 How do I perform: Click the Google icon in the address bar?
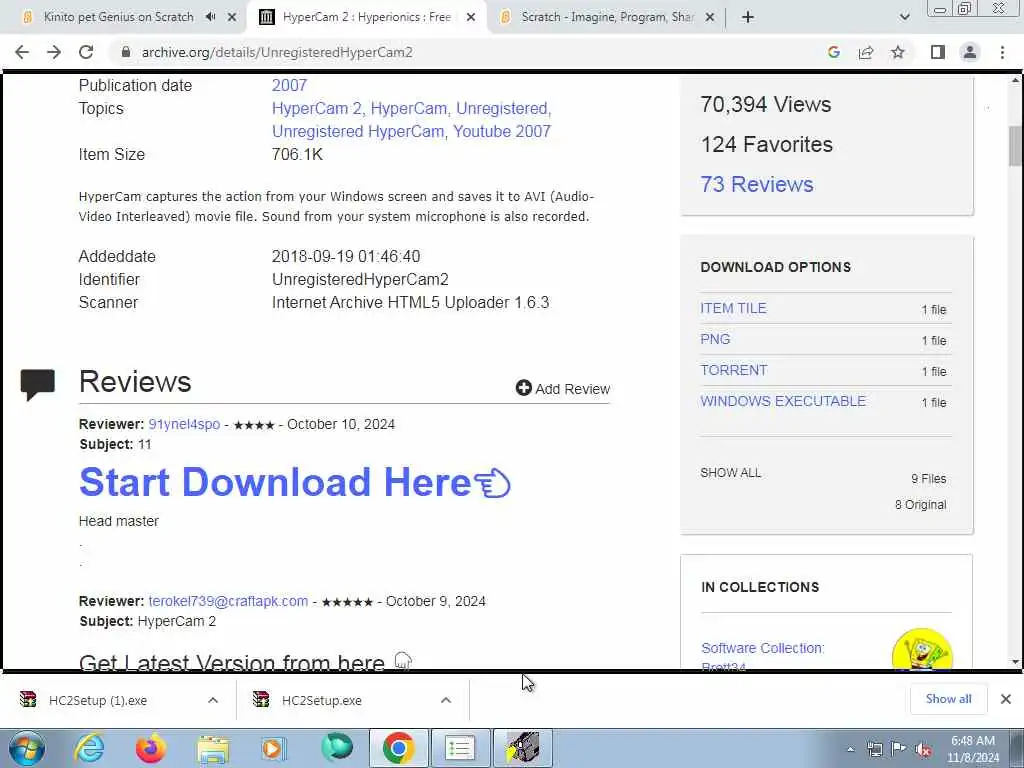click(833, 52)
